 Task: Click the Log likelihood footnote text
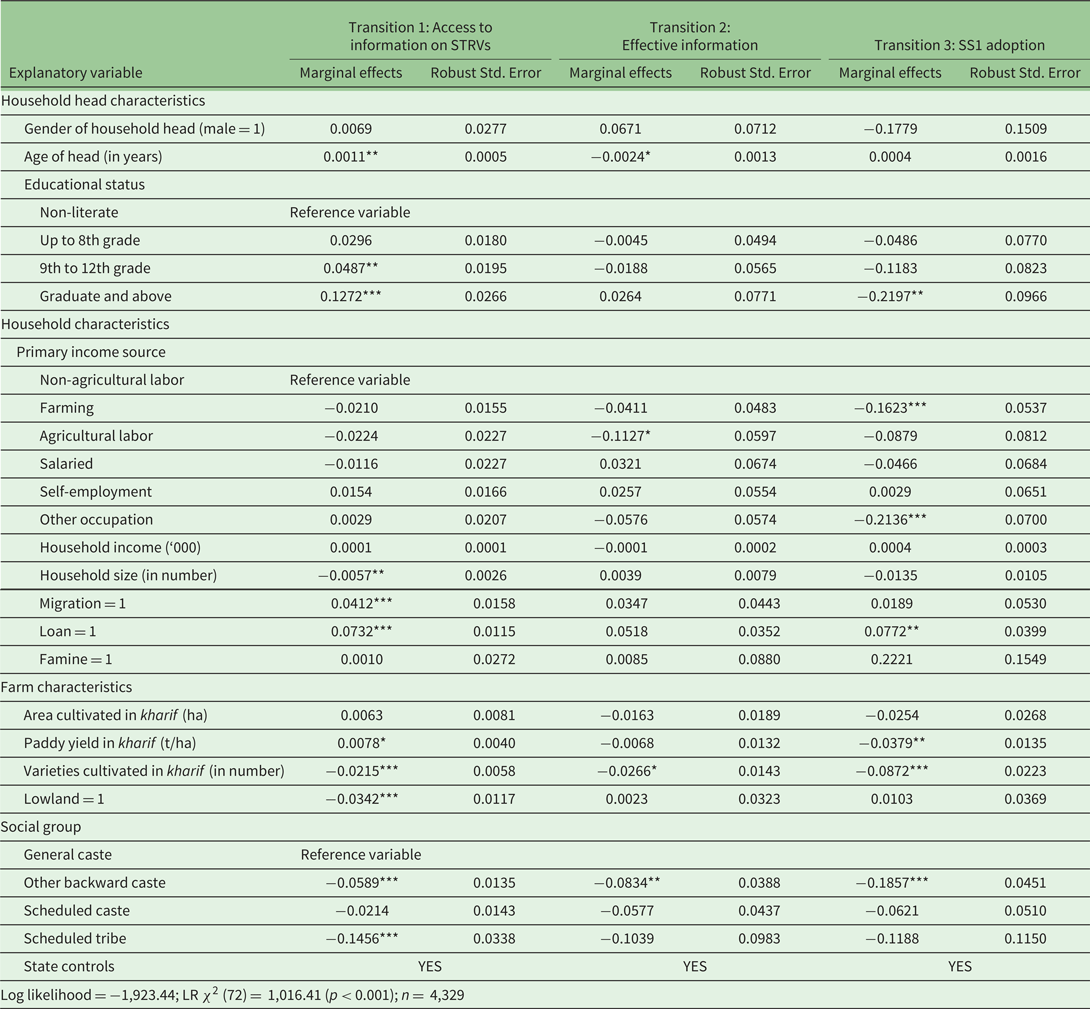(x=233, y=995)
